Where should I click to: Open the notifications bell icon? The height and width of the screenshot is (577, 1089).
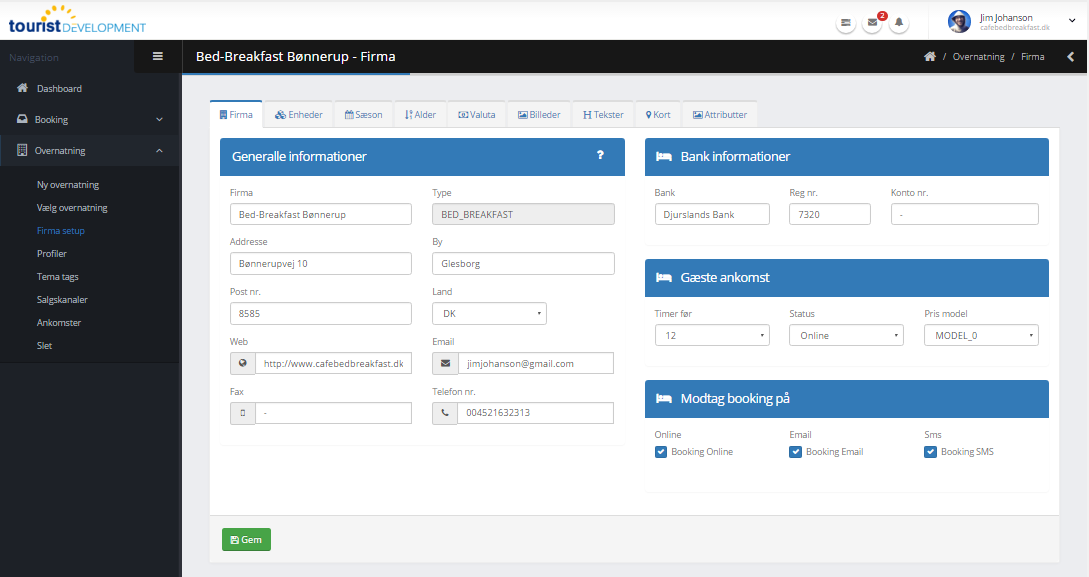coord(899,22)
